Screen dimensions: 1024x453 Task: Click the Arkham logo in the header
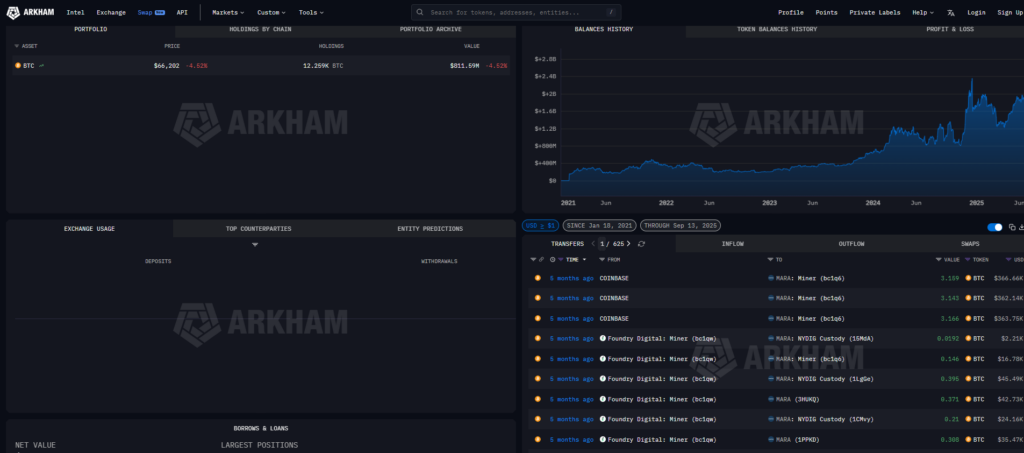click(x=32, y=12)
